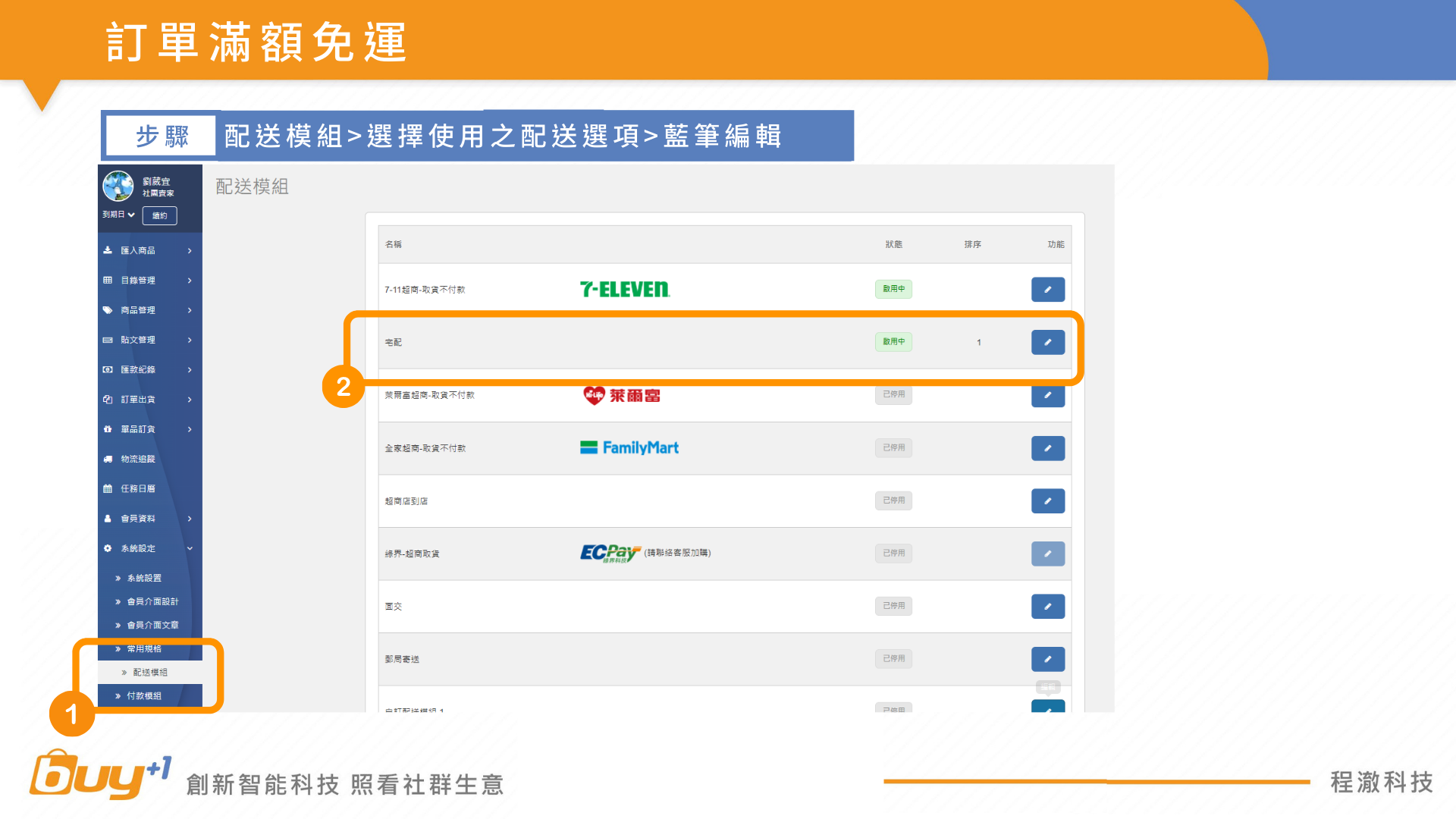Open edit for 萊爾富超商 delivery option
Viewport: 1456px width, 819px height.
point(1047,395)
